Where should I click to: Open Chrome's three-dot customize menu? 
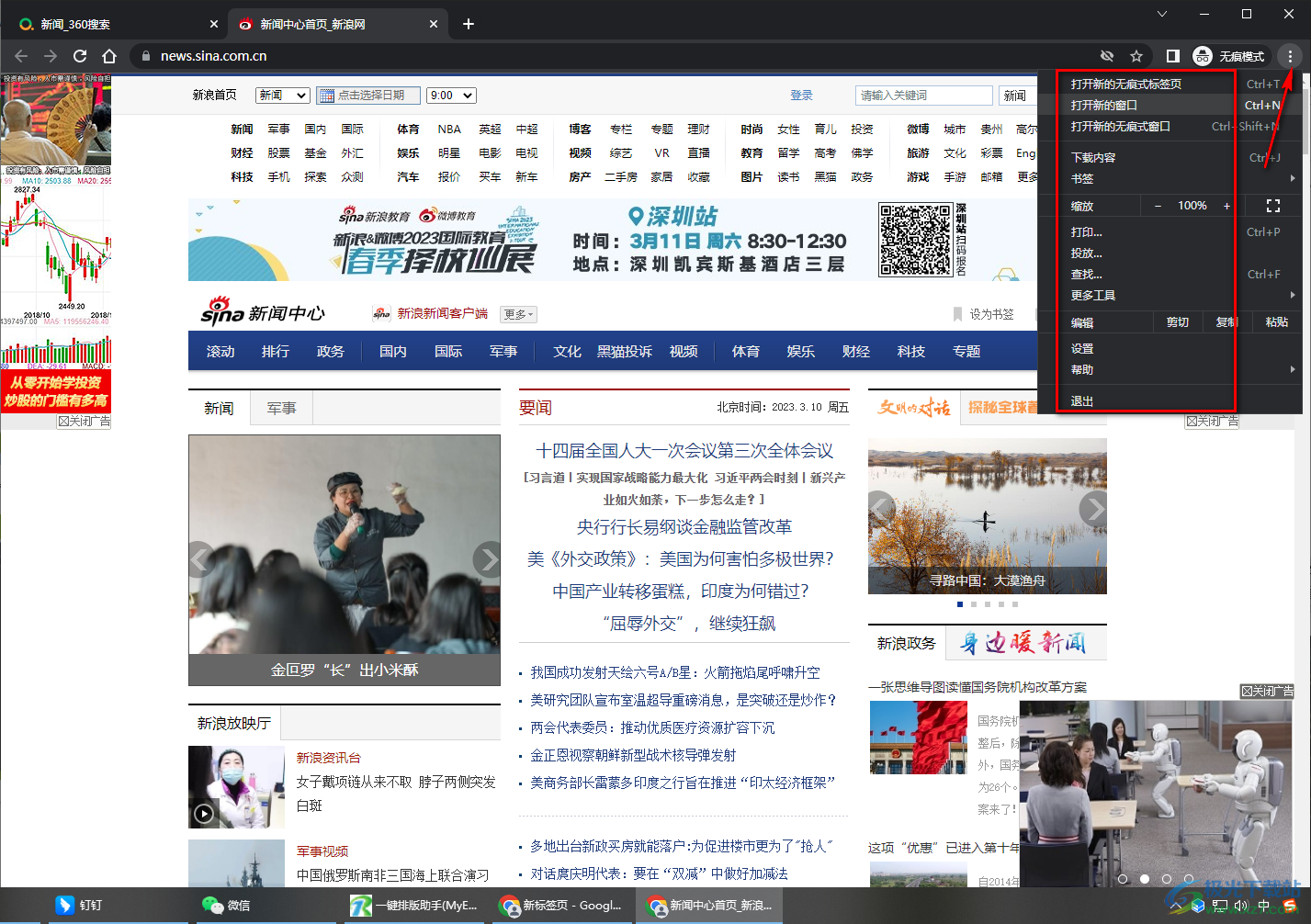pyautogui.click(x=1290, y=56)
